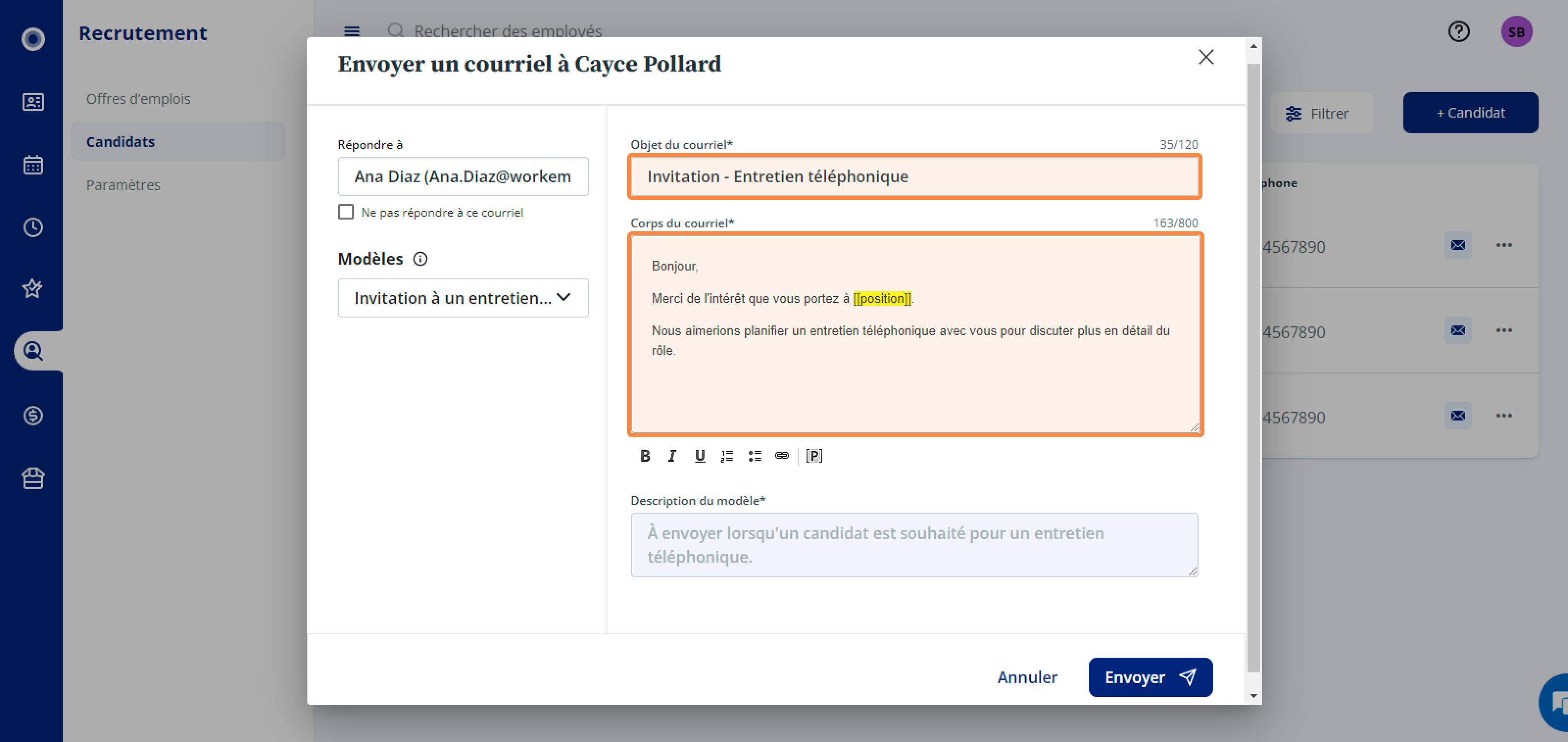Click the search magnifier icon
The width and height of the screenshot is (1568, 742).
click(x=395, y=30)
